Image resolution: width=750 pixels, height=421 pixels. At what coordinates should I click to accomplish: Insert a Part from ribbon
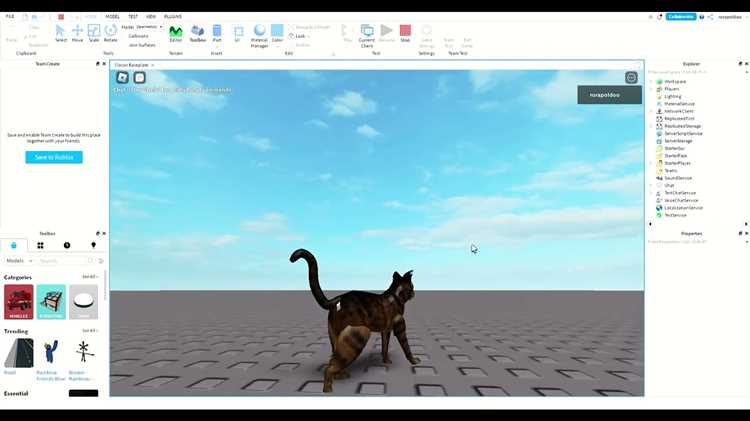217,33
